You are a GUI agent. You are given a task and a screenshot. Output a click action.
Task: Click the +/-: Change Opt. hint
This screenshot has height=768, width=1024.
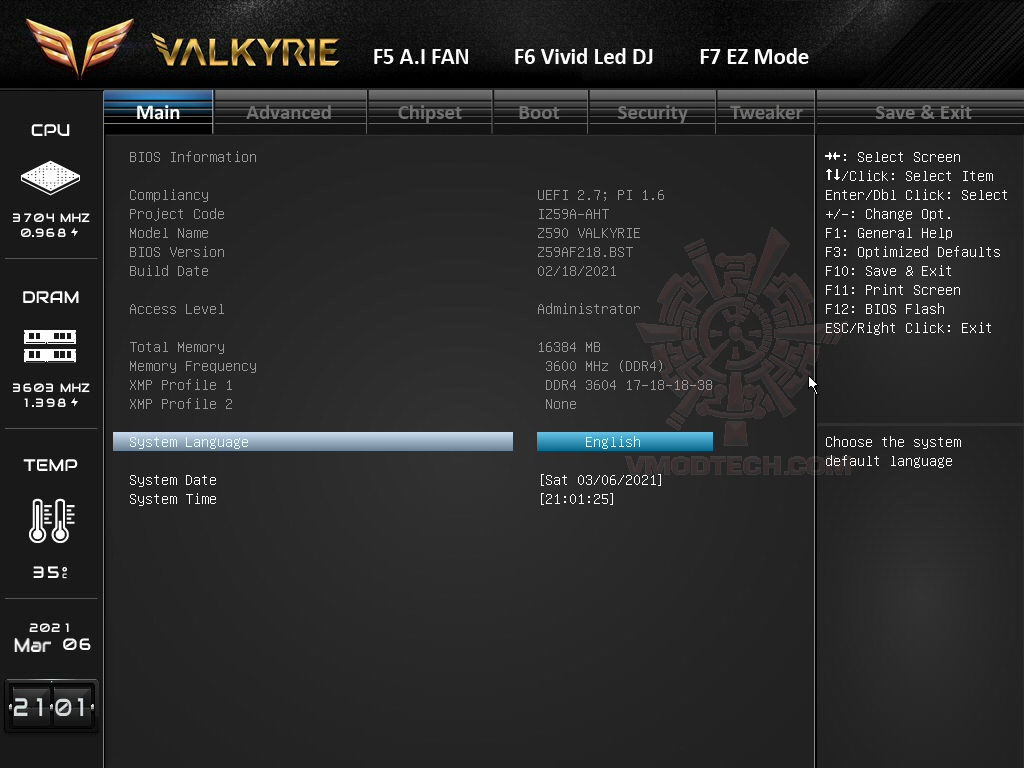[x=888, y=214]
